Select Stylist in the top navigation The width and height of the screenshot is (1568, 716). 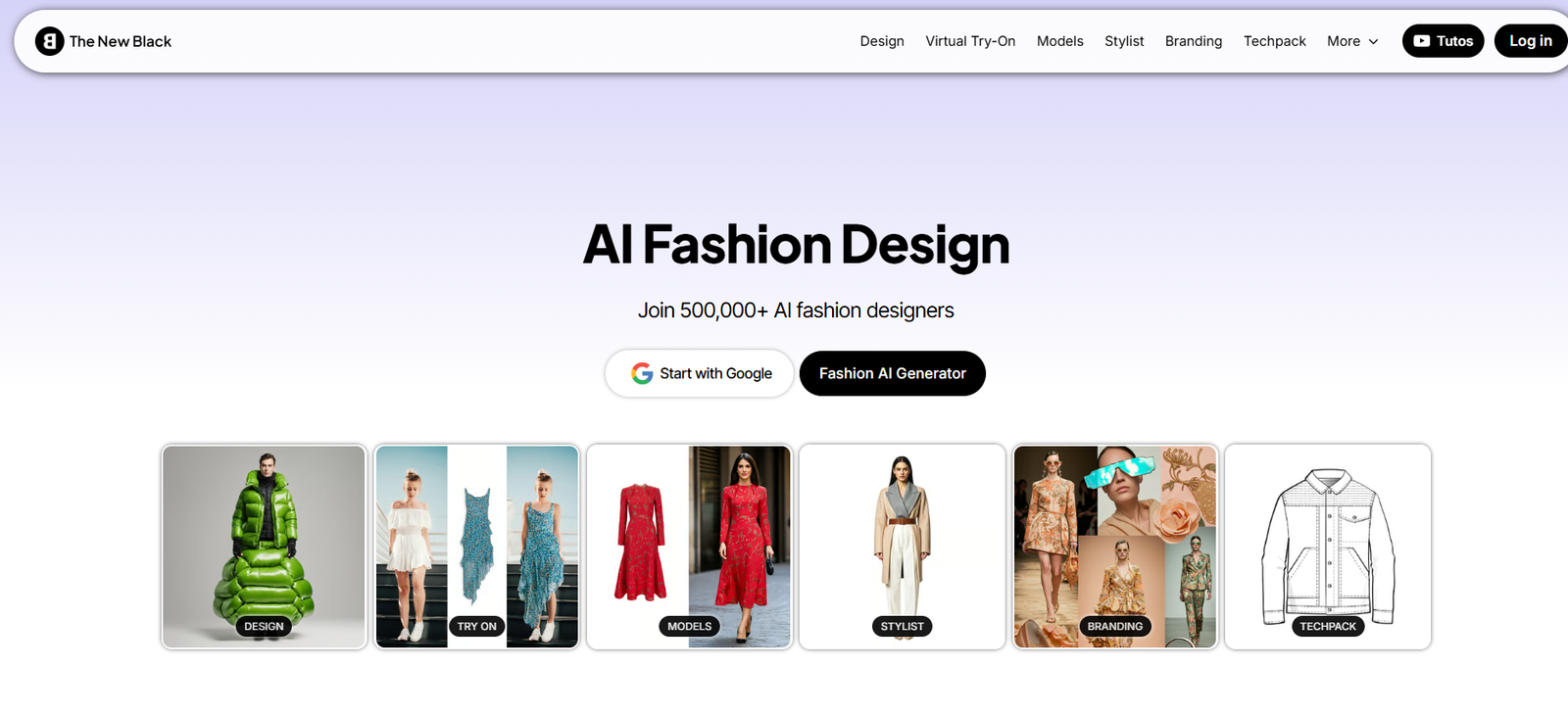pos(1124,41)
